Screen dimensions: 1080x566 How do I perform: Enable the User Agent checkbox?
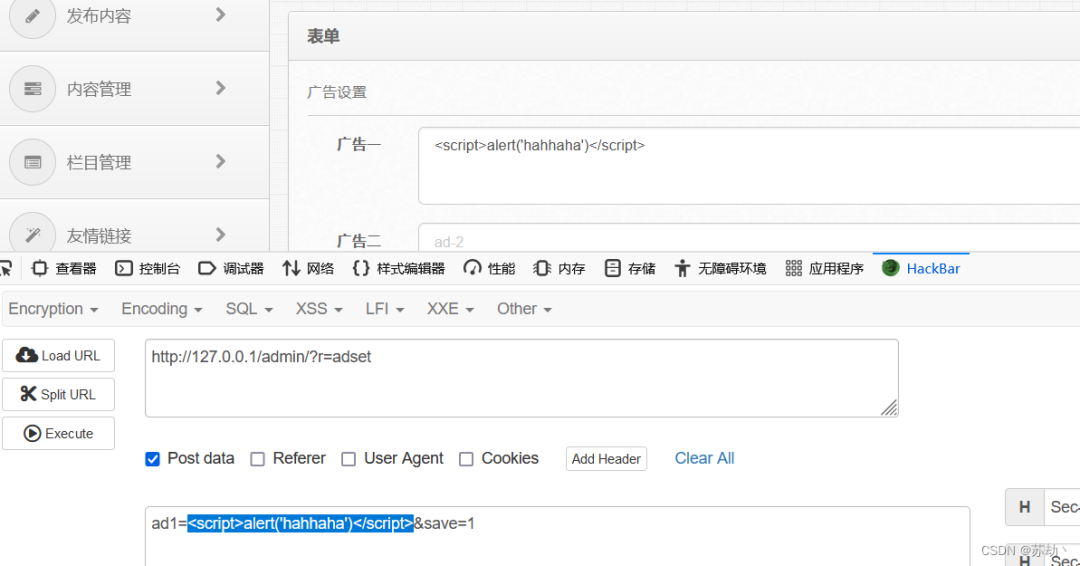(349, 459)
